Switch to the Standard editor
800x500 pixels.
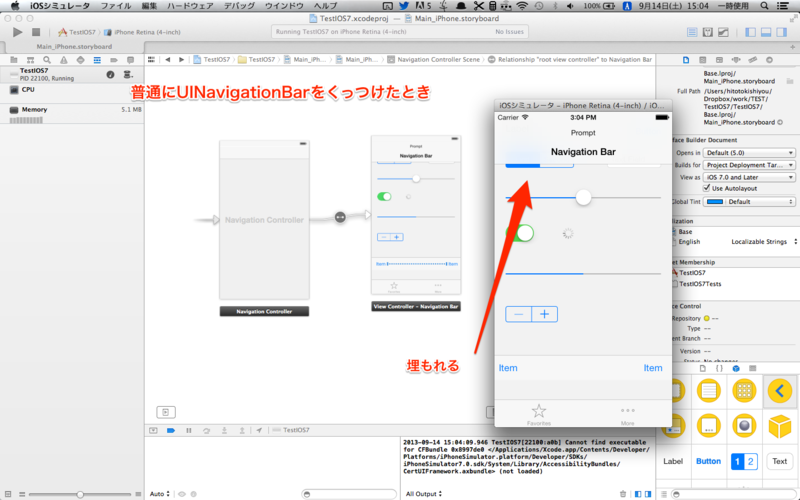pos(692,32)
